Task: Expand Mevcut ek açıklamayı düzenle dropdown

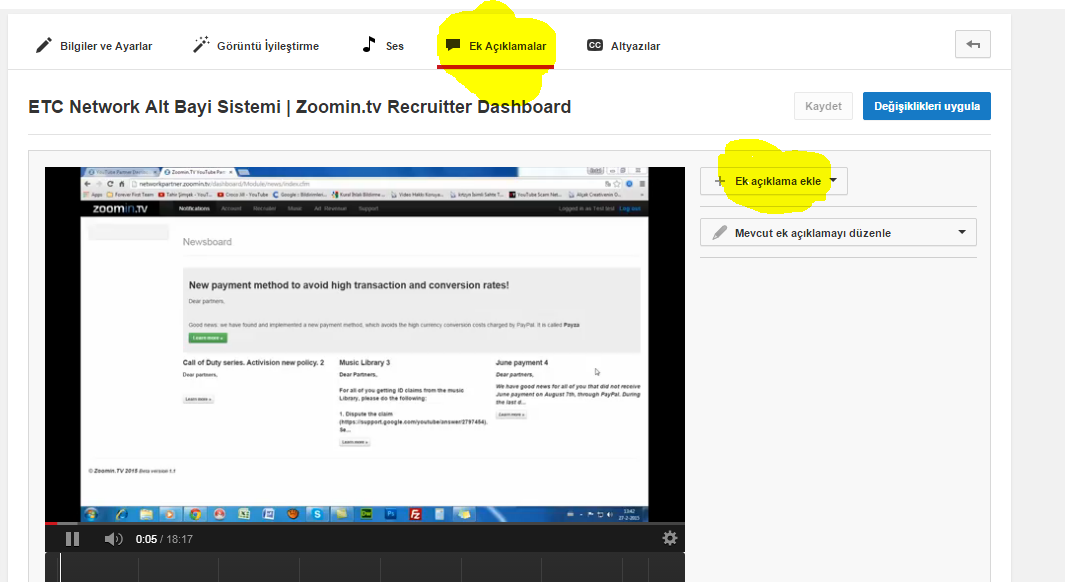Action: point(838,232)
